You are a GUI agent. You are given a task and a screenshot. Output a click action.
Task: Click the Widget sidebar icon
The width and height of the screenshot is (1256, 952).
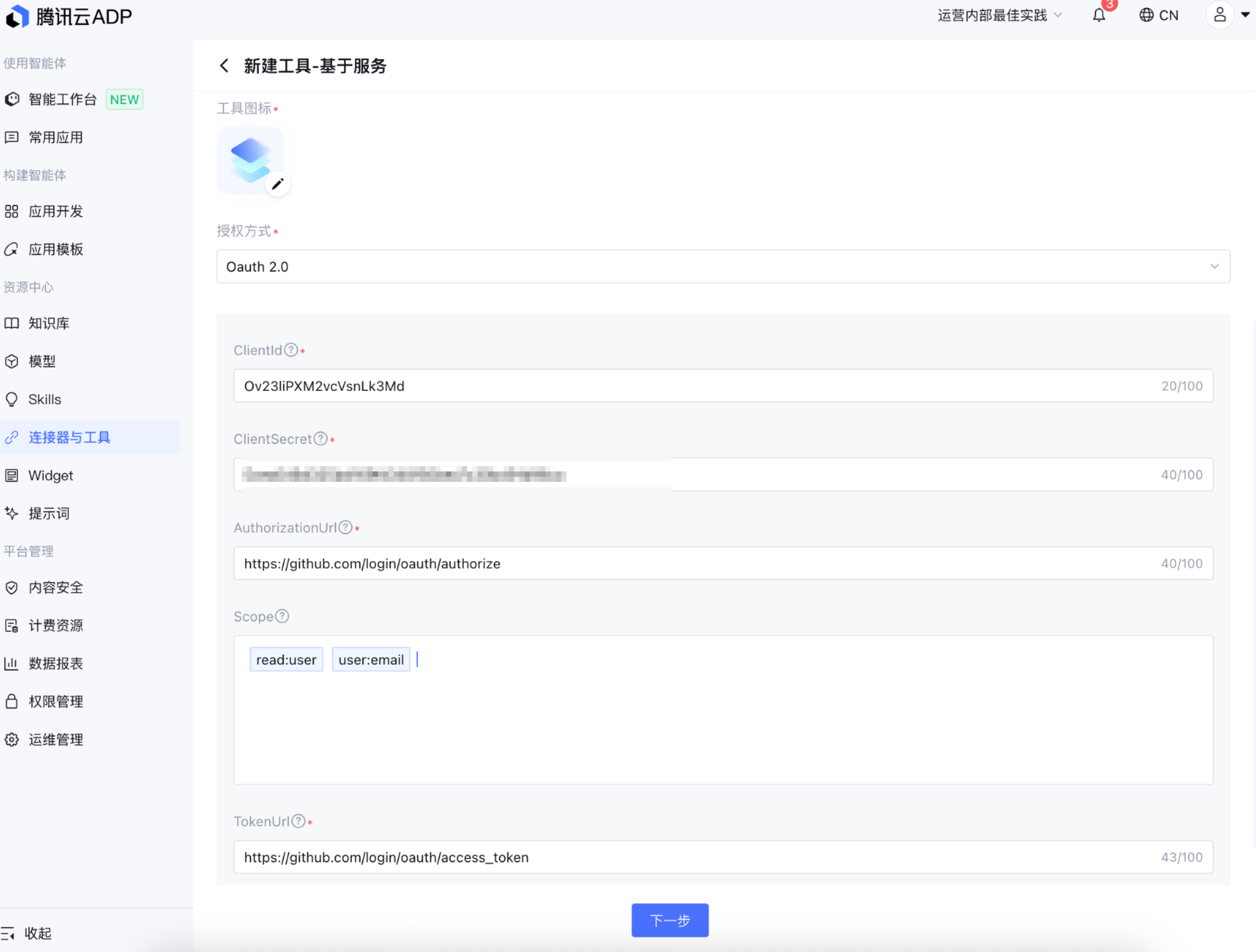[12, 475]
